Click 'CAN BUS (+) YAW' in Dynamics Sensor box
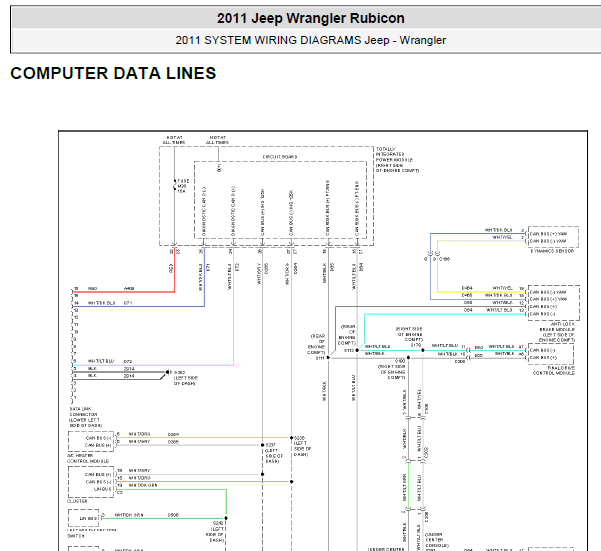This screenshot has width=601, height=551. coord(548,234)
